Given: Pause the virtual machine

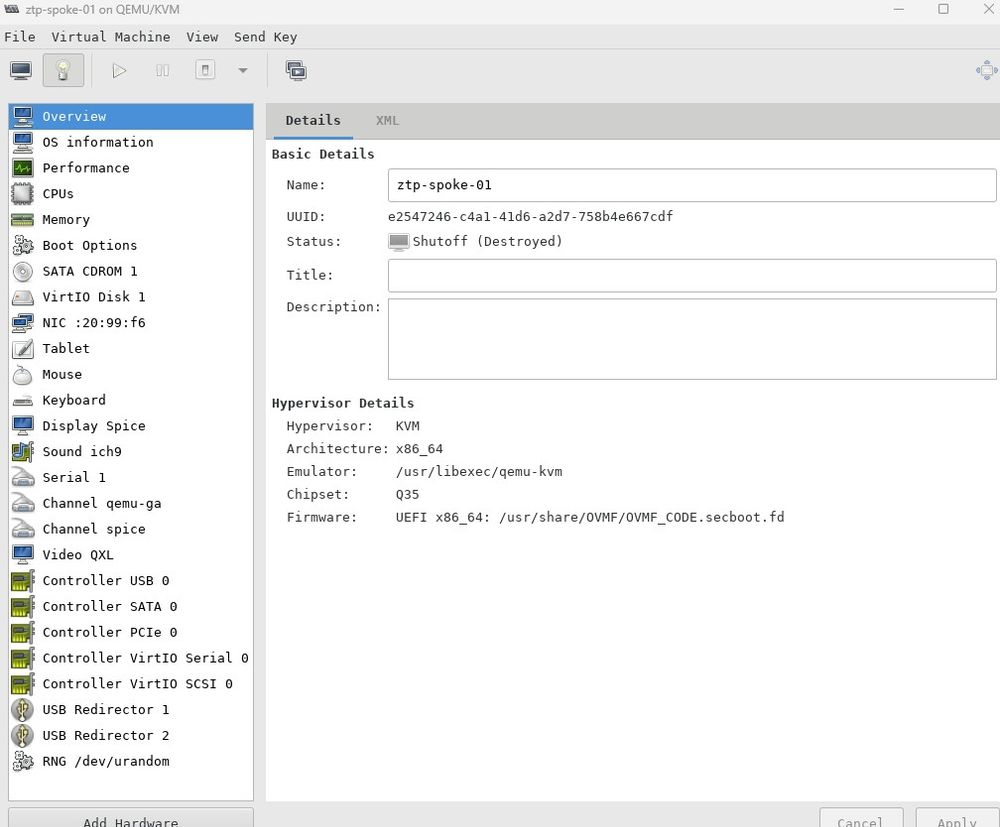Looking at the screenshot, I should [160, 70].
